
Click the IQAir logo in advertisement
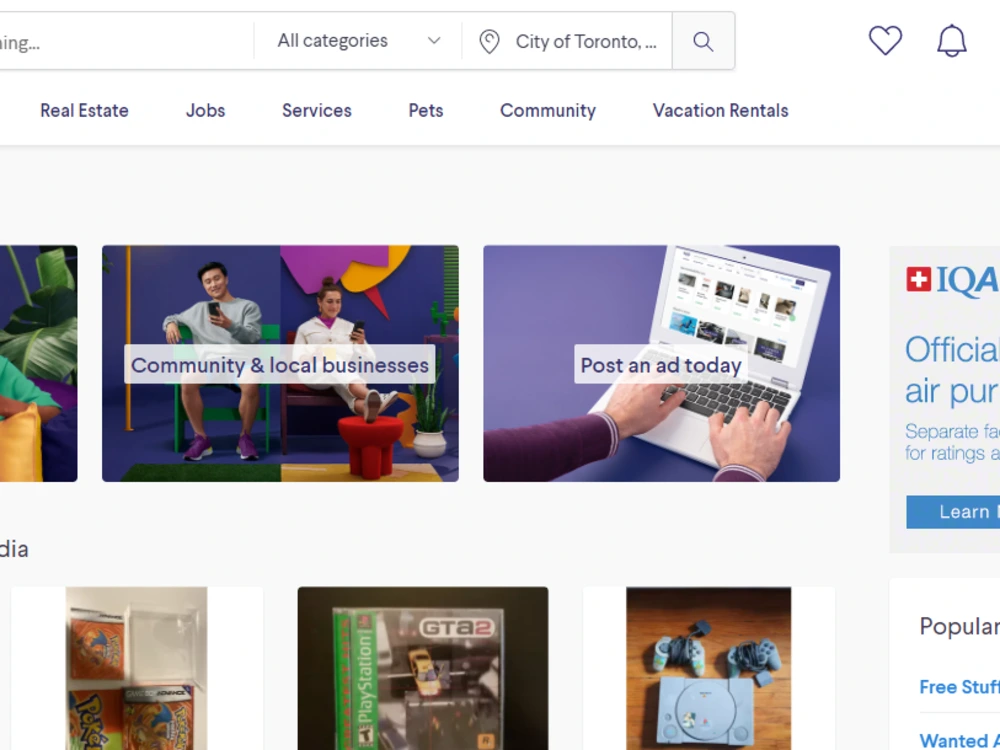point(953,280)
